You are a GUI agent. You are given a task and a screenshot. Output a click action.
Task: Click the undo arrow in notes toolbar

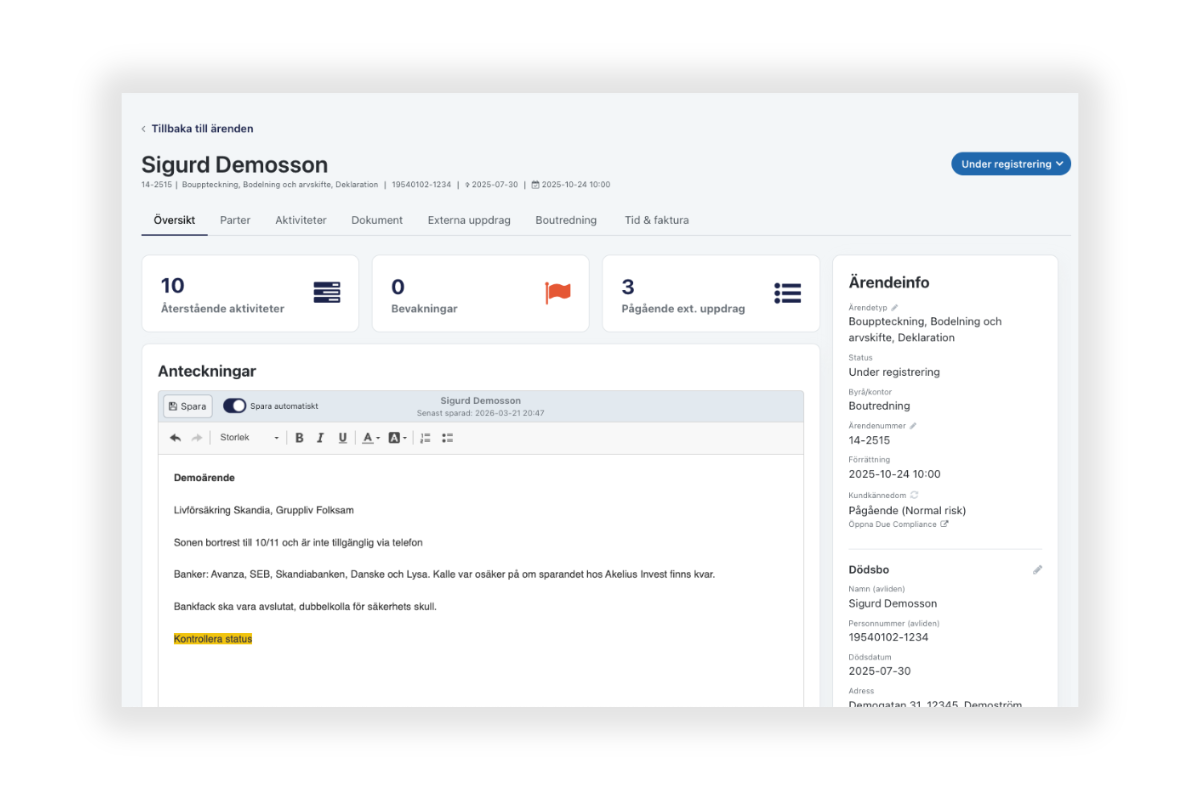point(175,438)
